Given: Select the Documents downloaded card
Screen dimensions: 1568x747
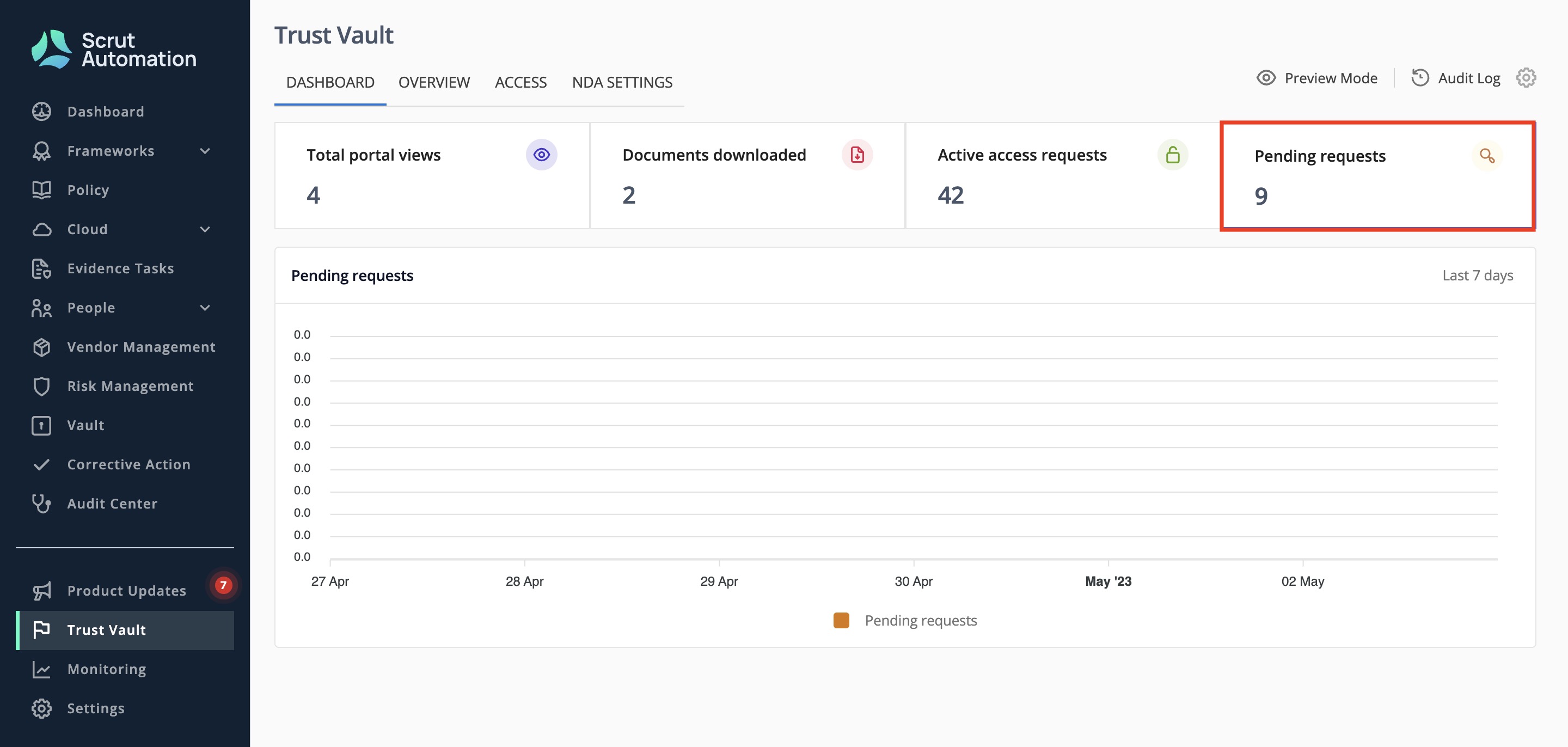Looking at the screenshot, I should pyautogui.click(x=748, y=175).
